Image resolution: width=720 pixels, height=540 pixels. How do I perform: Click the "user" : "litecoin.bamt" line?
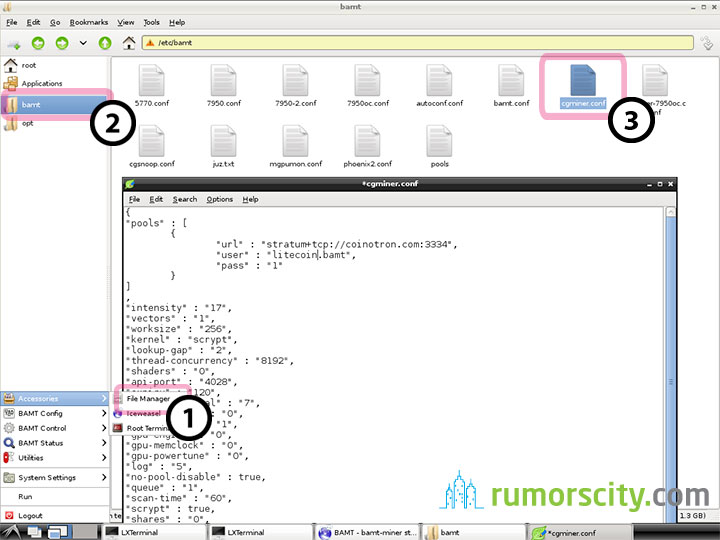click(286, 255)
